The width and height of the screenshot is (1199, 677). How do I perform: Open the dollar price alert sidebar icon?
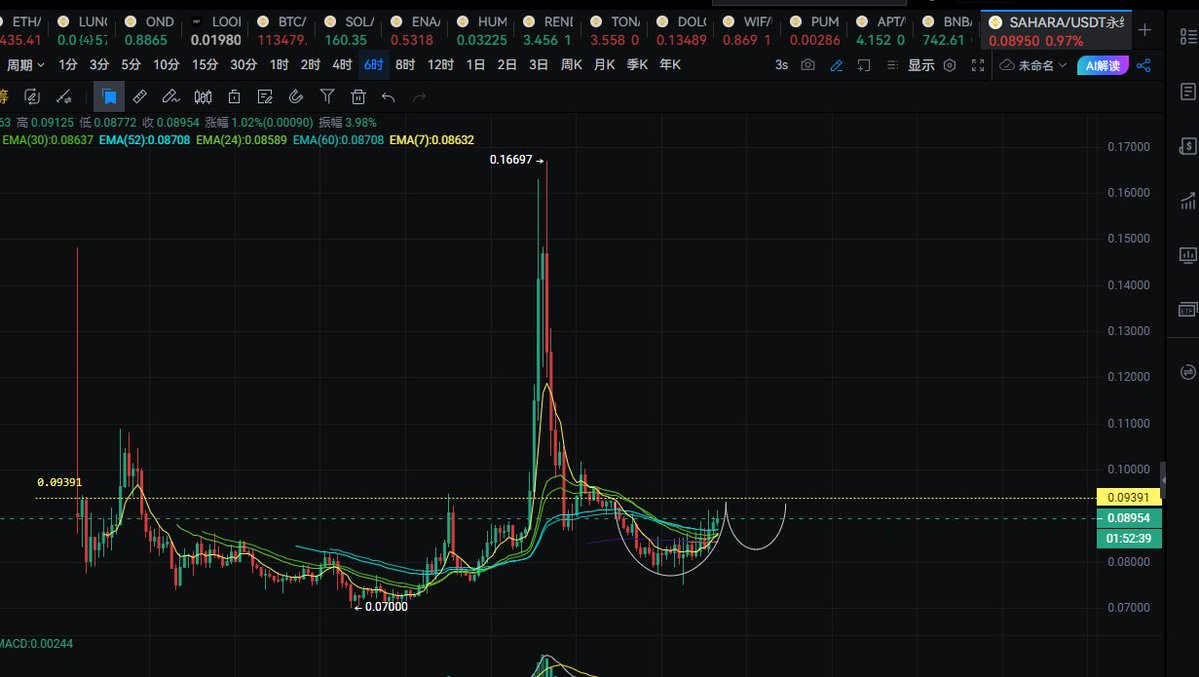1188,146
